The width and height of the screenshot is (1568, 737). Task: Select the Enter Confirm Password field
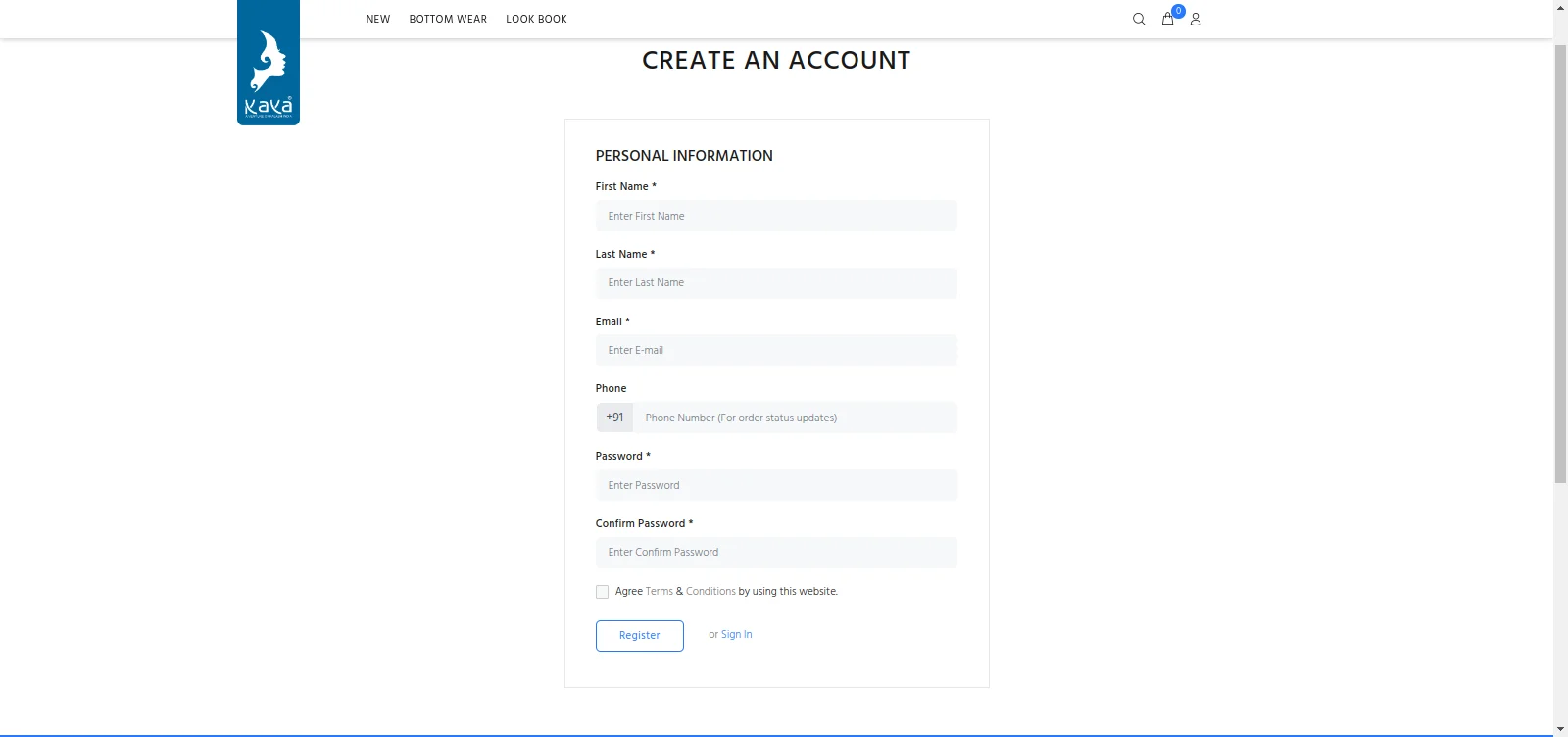coord(775,553)
